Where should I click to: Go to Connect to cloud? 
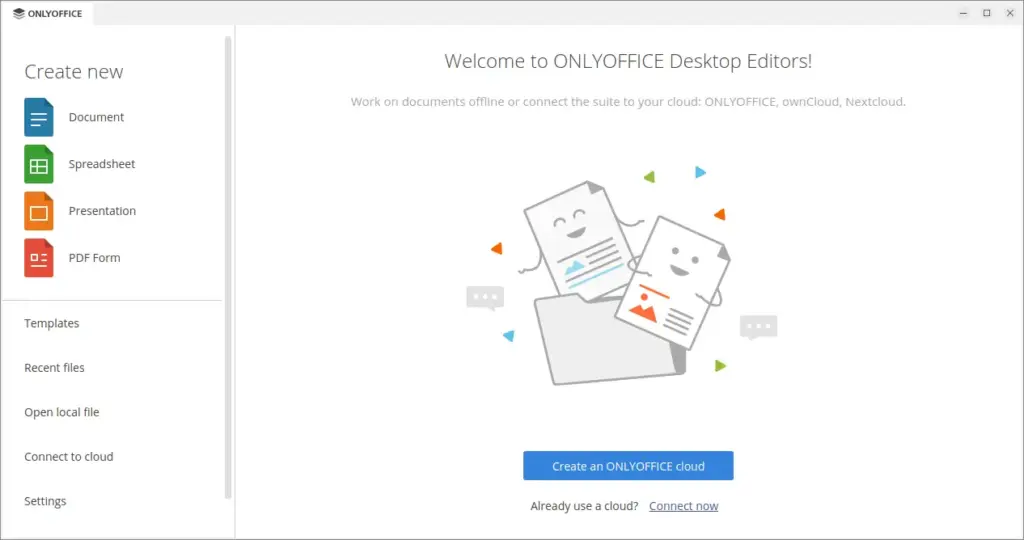coord(69,456)
